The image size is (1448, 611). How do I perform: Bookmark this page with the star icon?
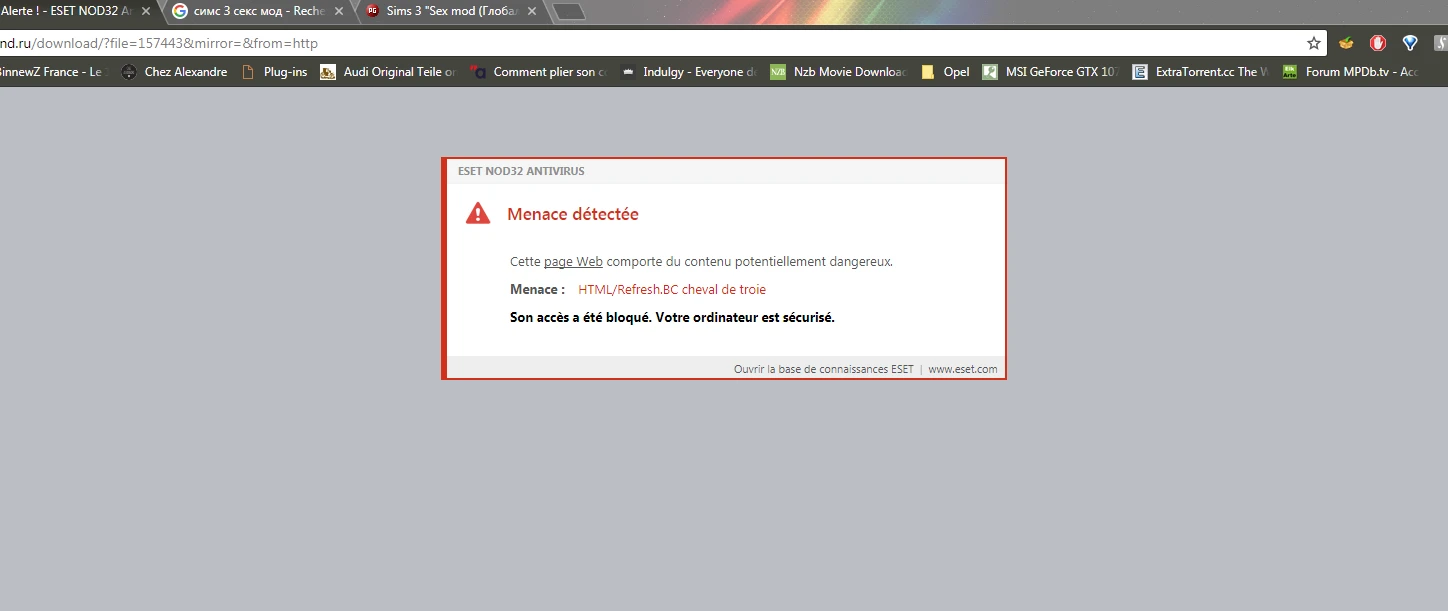(1314, 43)
